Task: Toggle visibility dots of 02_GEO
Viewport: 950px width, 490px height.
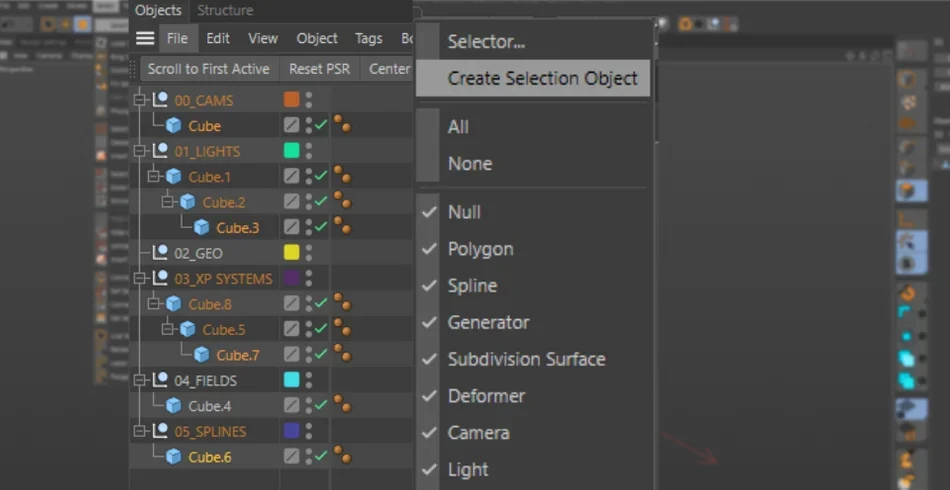Action: tap(309, 253)
